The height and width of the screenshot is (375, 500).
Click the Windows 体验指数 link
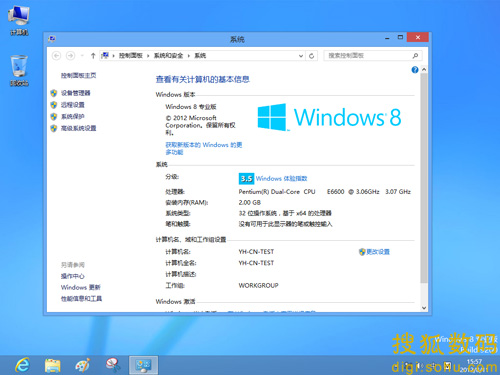click(281, 178)
